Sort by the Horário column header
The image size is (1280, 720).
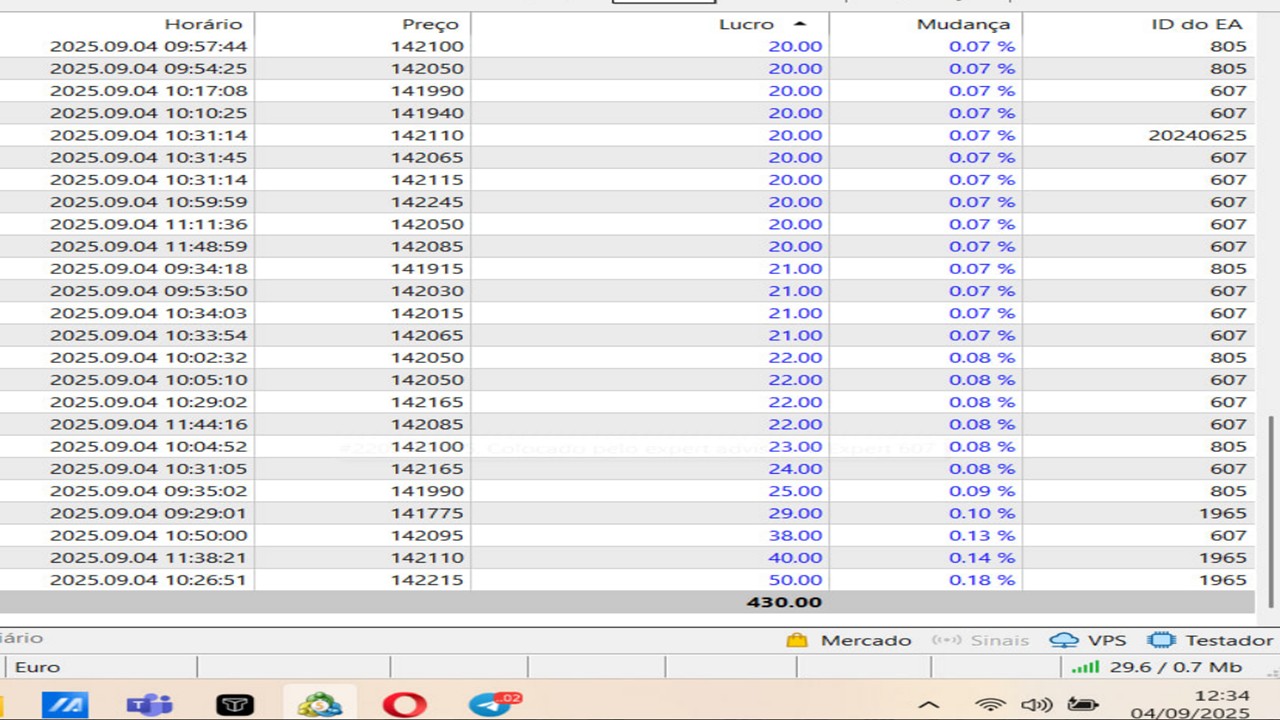click(x=203, y=24)
